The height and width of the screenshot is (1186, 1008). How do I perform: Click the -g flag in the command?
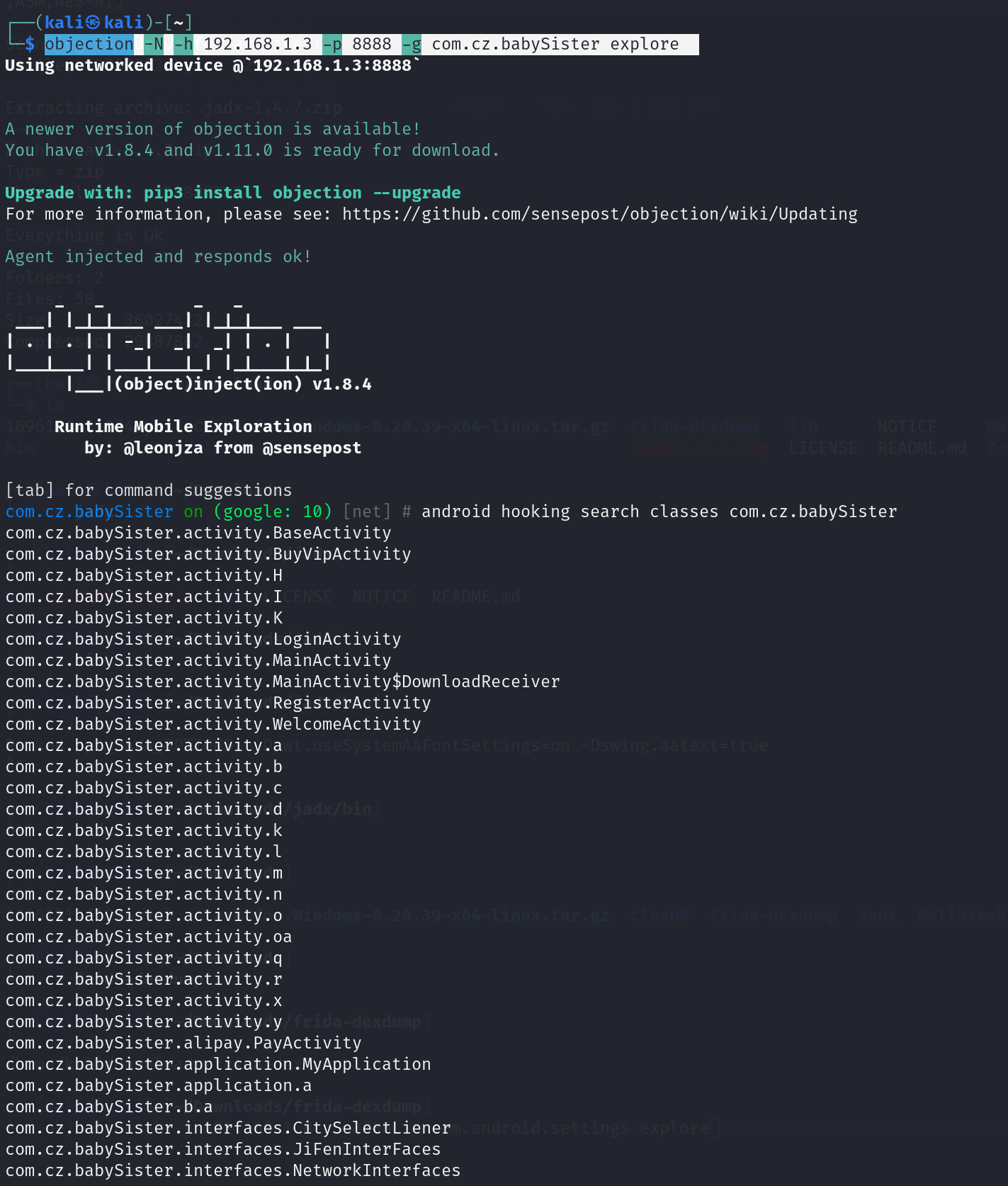pos(412,44)
